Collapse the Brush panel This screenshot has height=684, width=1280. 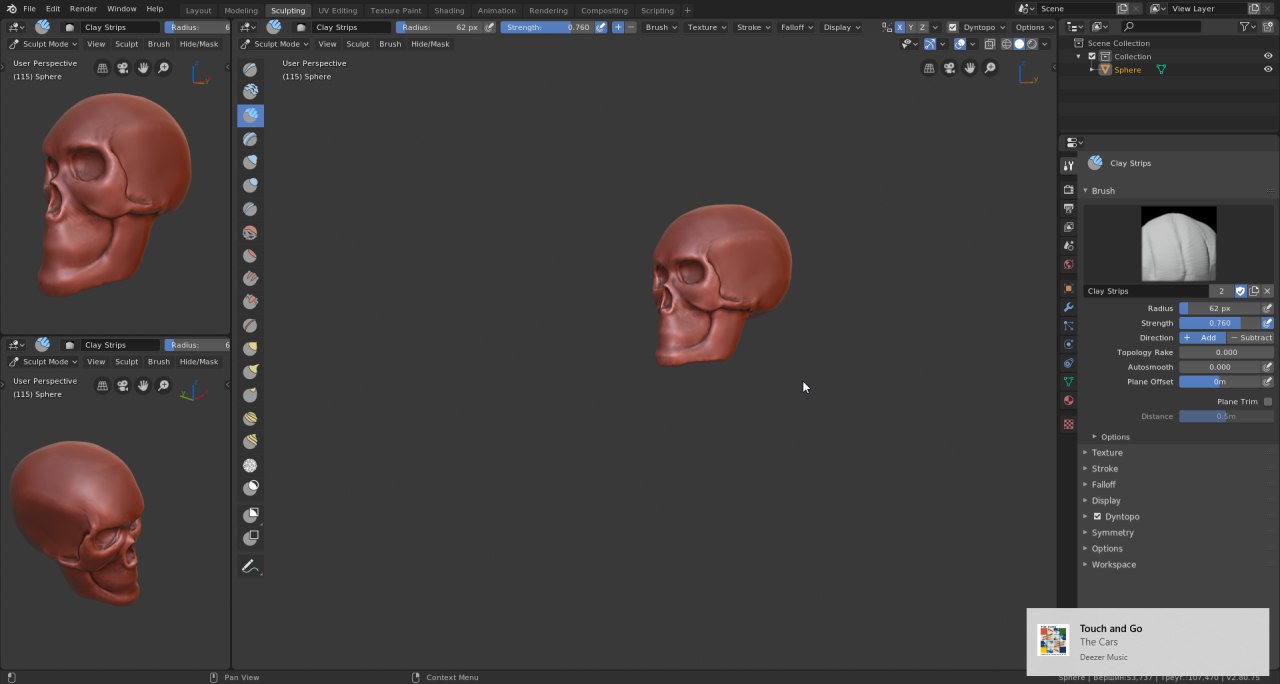[1102, 190]
